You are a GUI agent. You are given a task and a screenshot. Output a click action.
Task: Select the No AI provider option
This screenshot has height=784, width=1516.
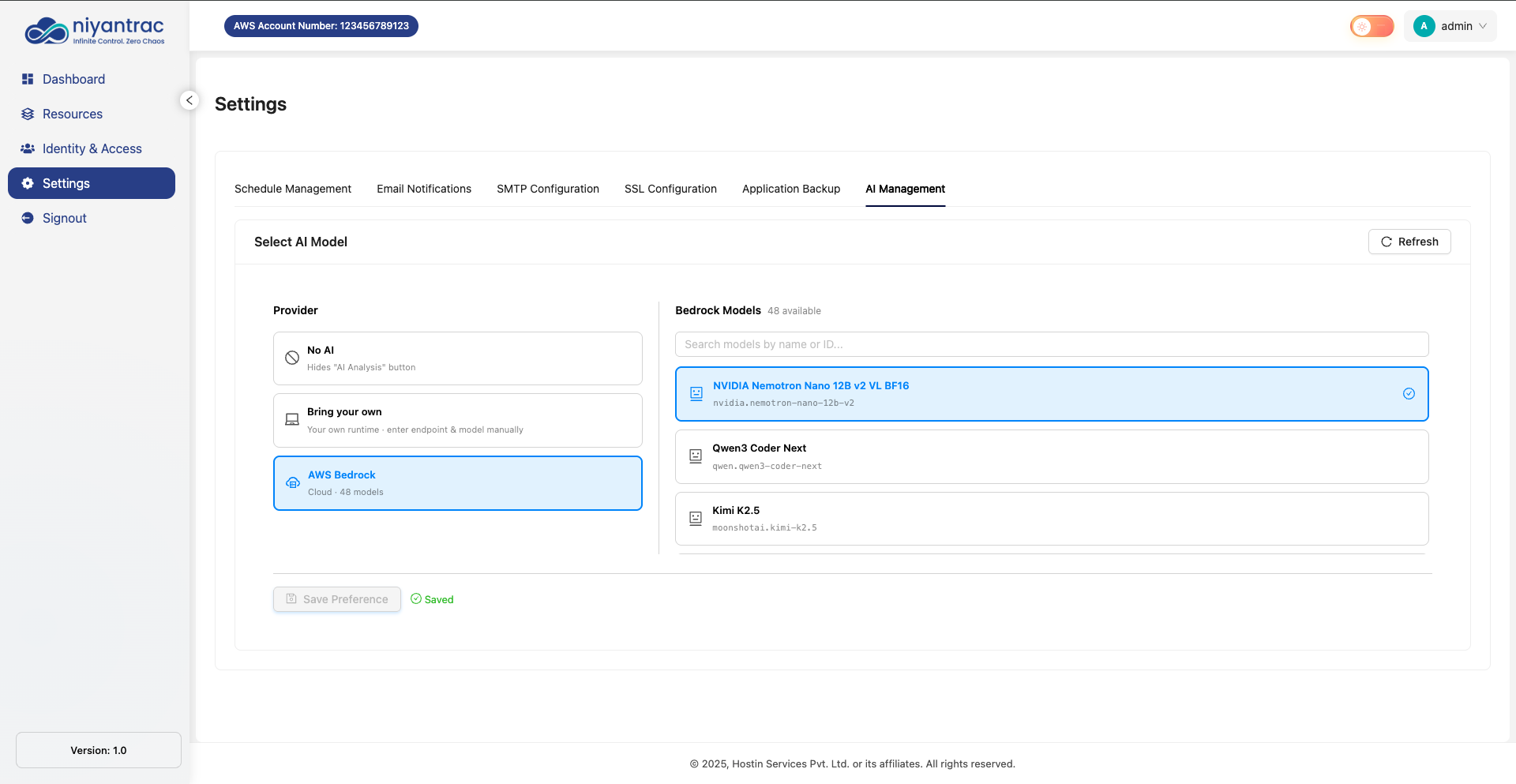click(x=457, y=358)
